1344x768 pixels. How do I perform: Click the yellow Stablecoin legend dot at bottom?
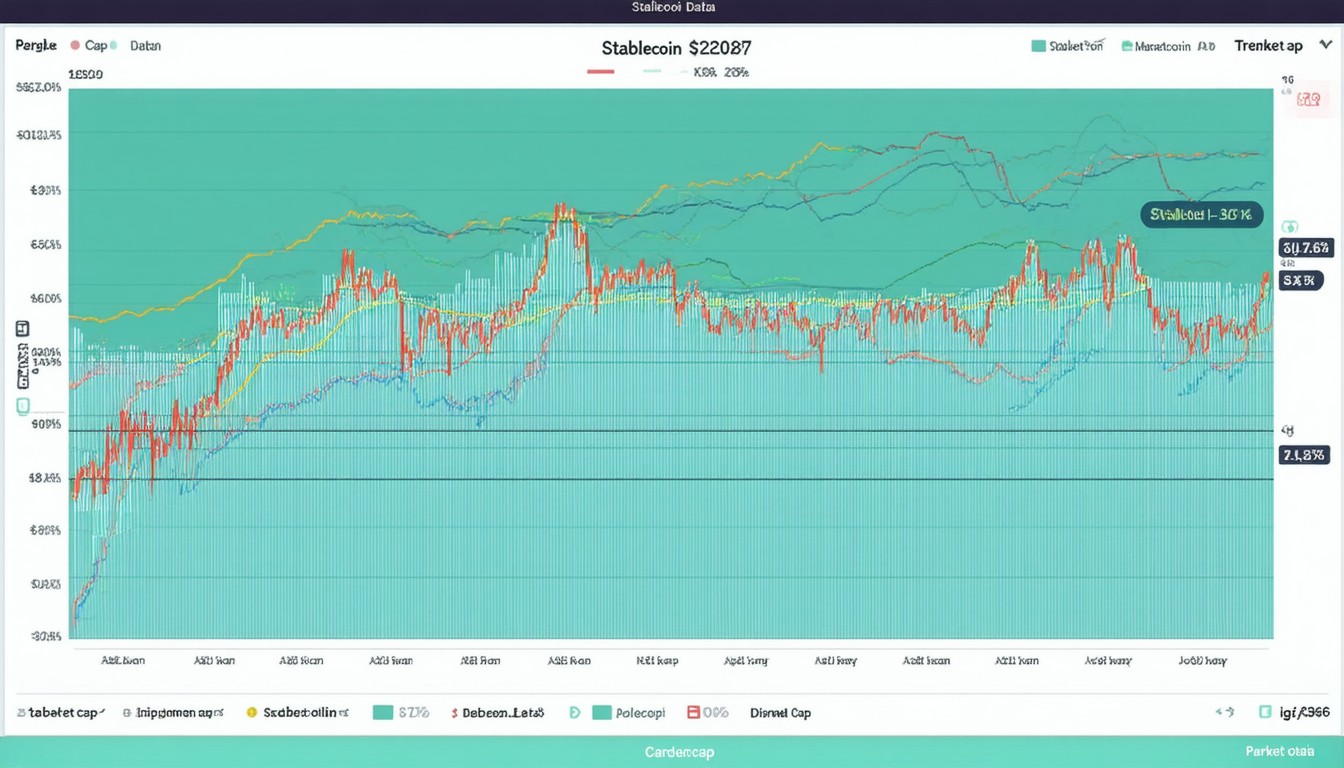(x=252, y=713)
